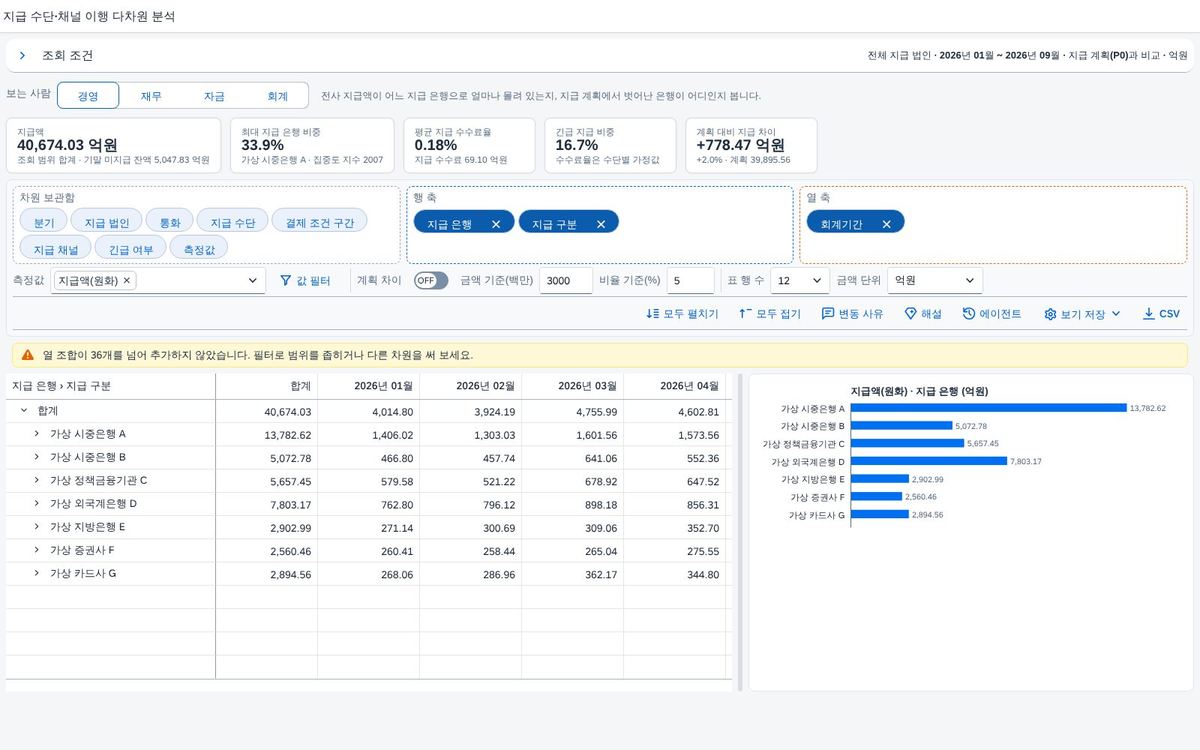Click the 해설 explanation icon button
Image resolution: width=1200 pixels, height=750 pixels.
pos(923,314)
